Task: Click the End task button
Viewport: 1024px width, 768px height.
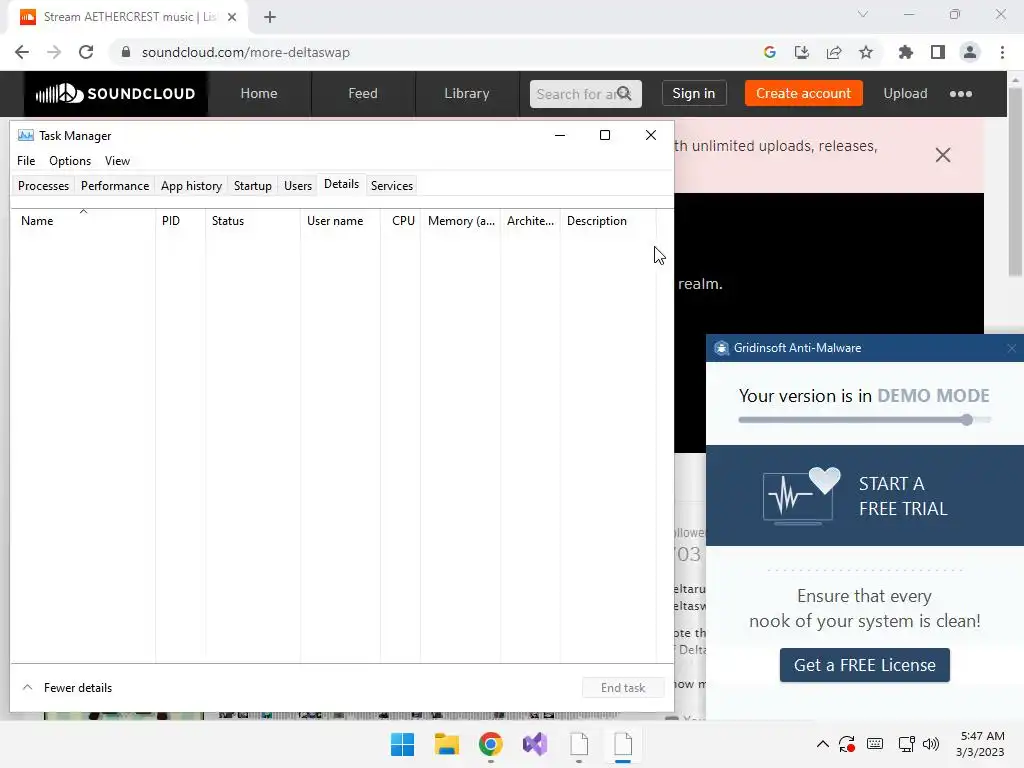Action: pos(623,688)
